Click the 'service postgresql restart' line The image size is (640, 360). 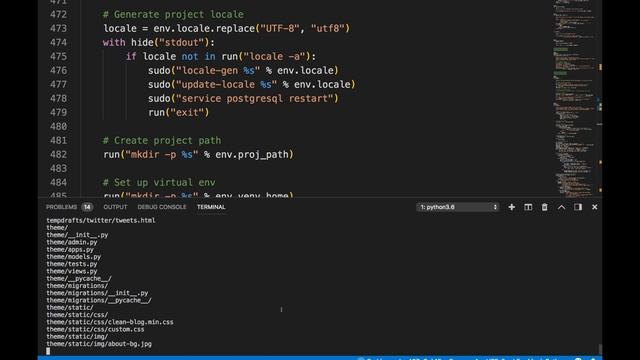(x=243, y=98)
